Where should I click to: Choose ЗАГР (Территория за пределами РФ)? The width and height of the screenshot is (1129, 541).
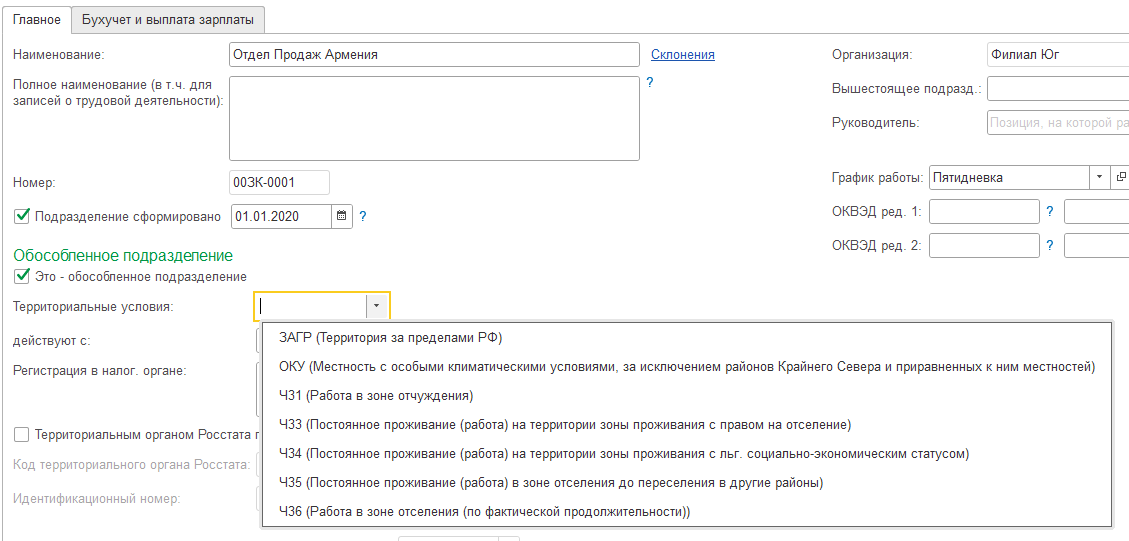coord(390,338)
